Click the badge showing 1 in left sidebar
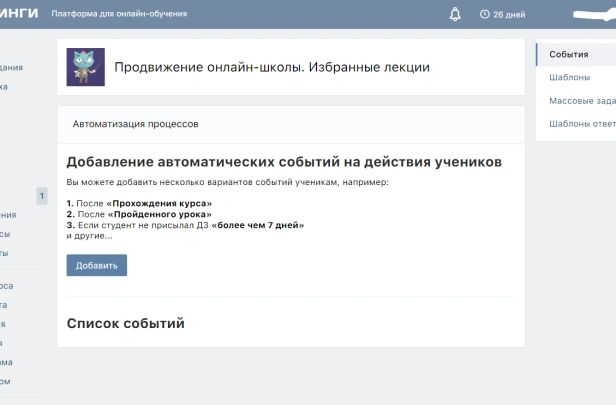 coord(41,196)
